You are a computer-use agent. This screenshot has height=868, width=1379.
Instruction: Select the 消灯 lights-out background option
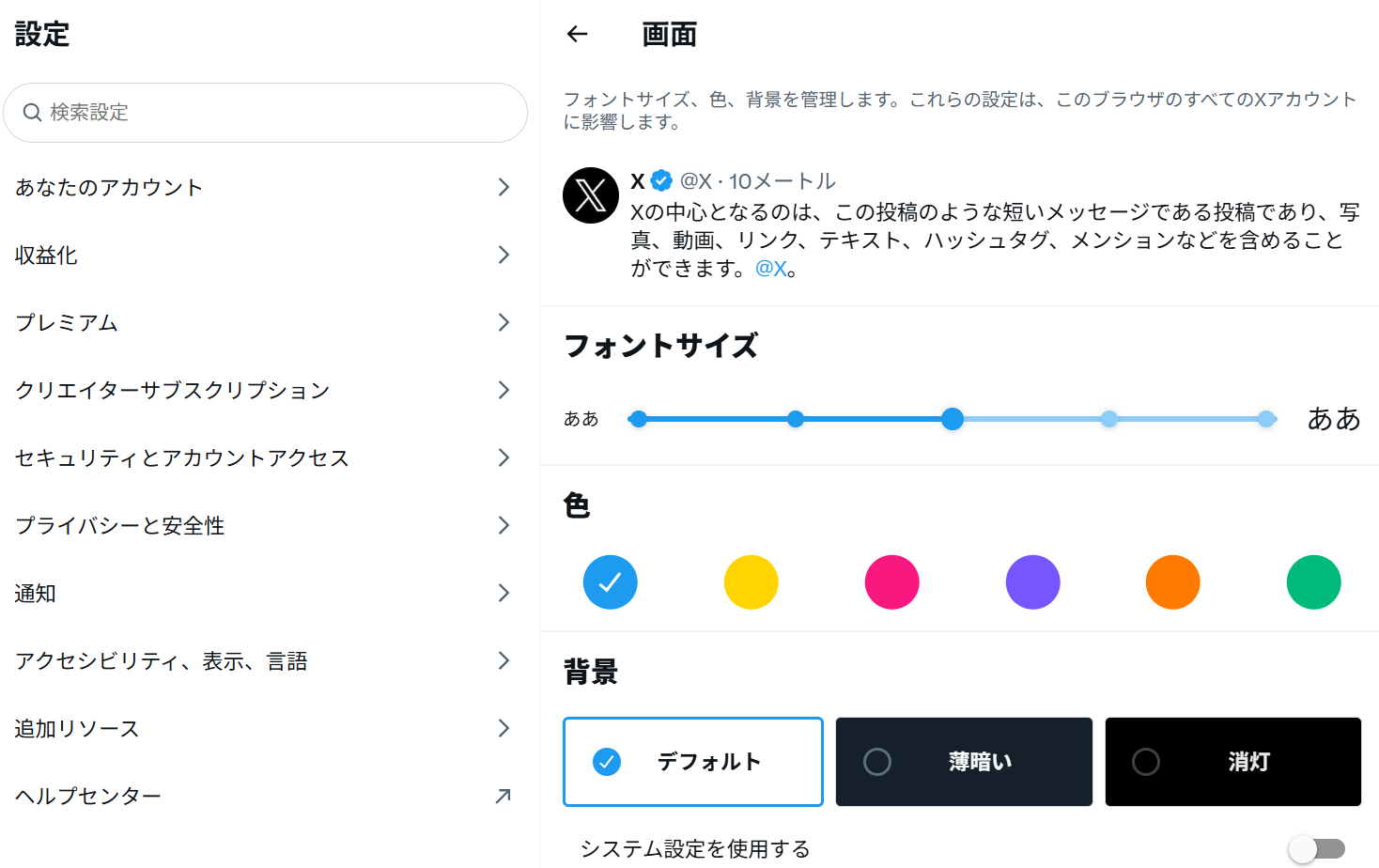(x=1232, y=762)
